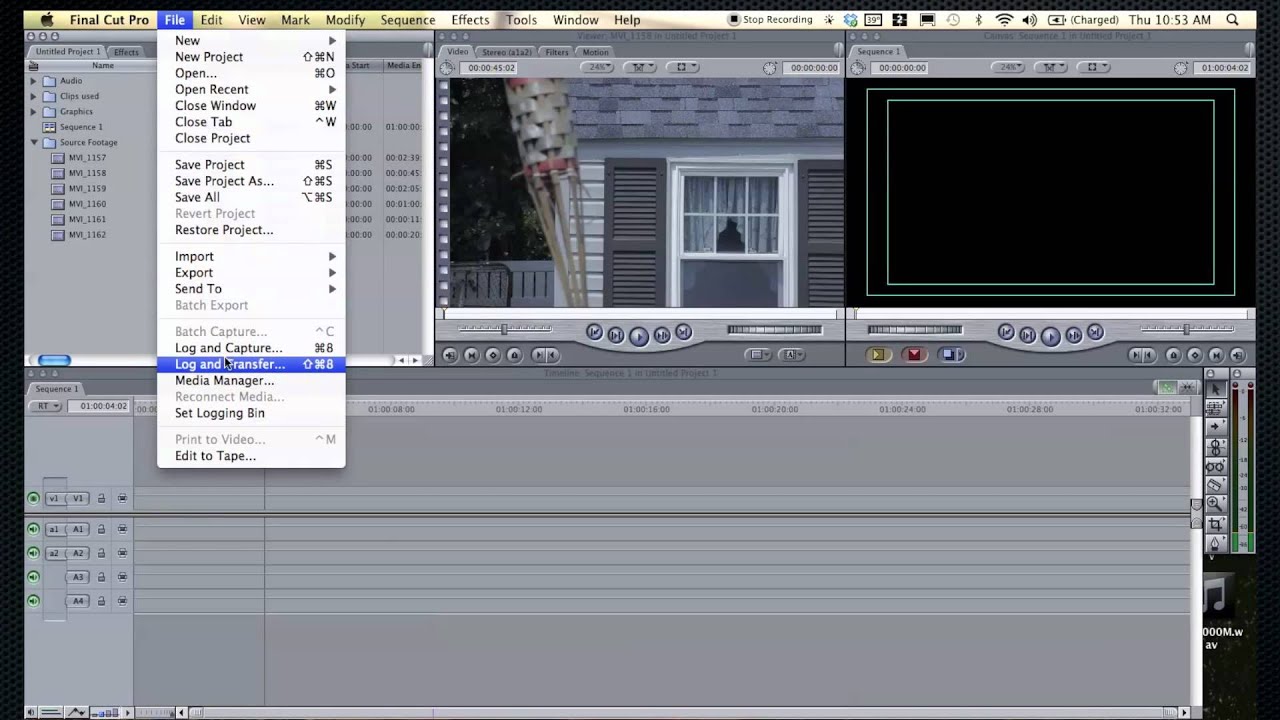Viewport: 1280px width, 720px height.
Task: Toggle A2 track audible control
Action: tap(33, 553)
